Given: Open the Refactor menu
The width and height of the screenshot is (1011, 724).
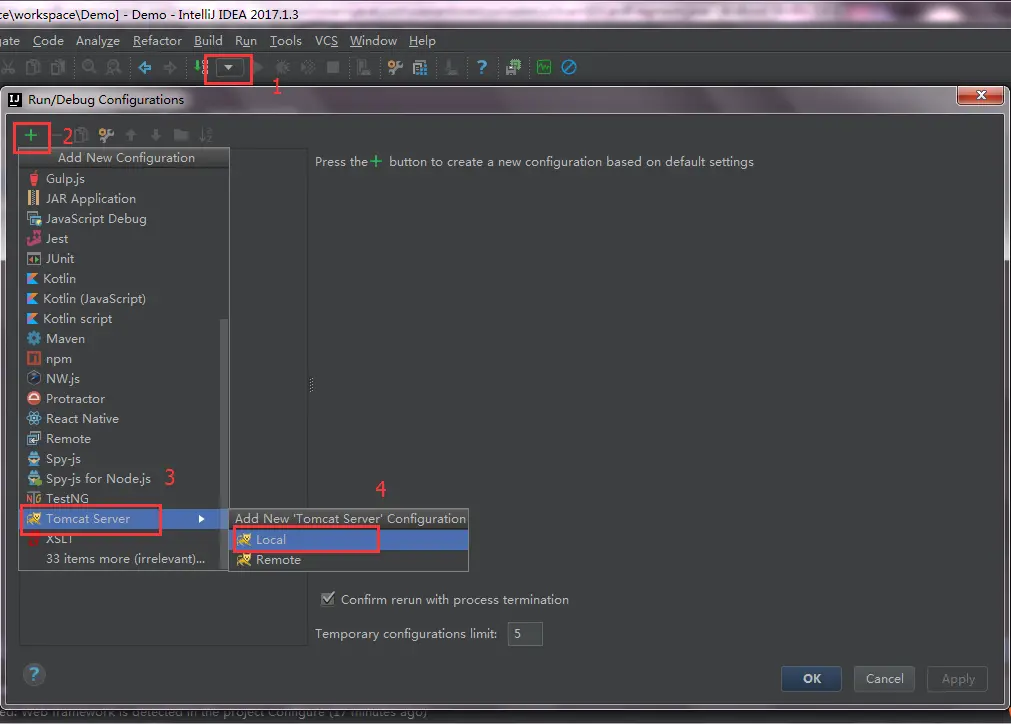Looking at the screenshot, I should tap(157, 41).
